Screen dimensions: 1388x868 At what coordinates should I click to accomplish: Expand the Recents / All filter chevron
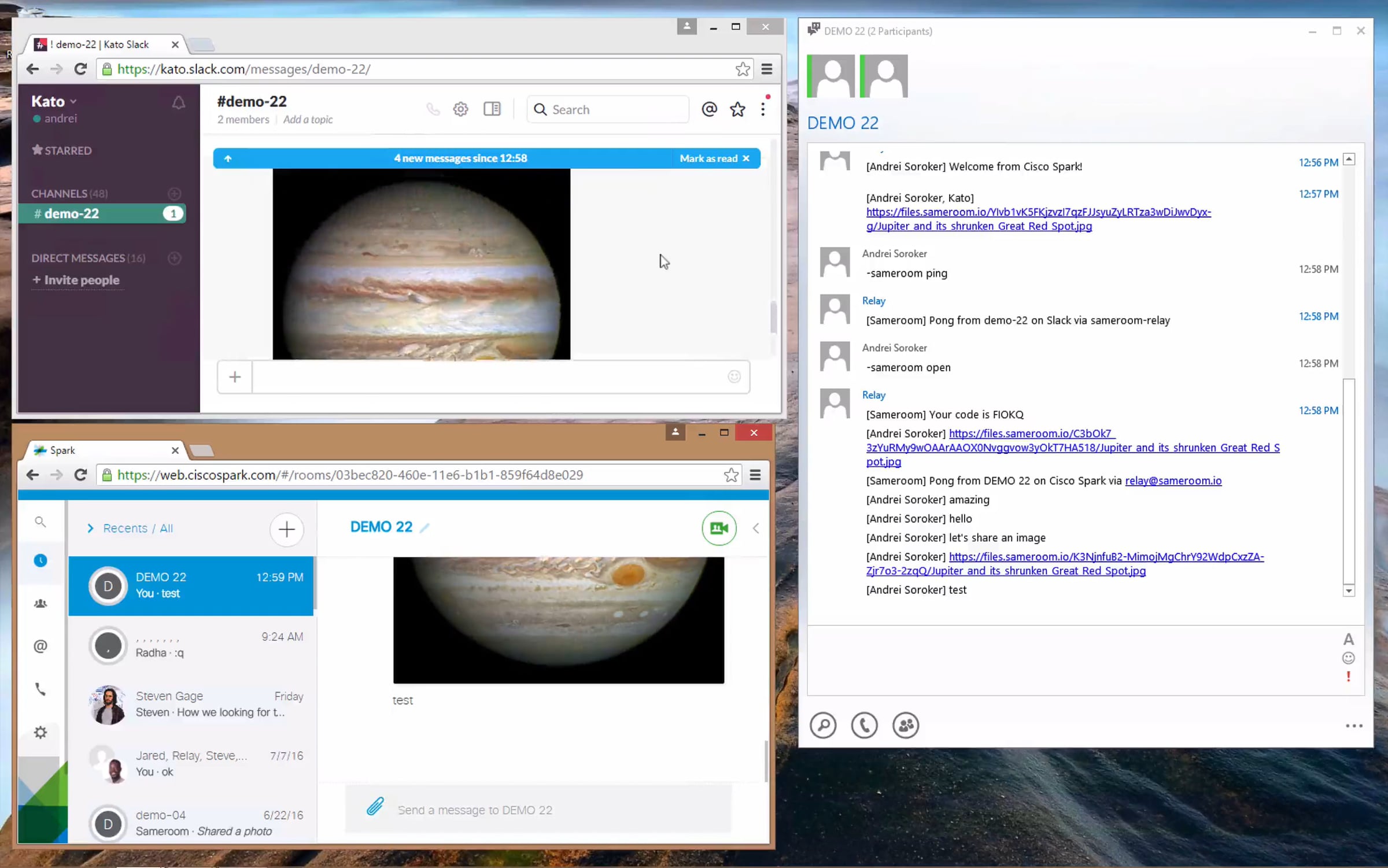(90, 529)
